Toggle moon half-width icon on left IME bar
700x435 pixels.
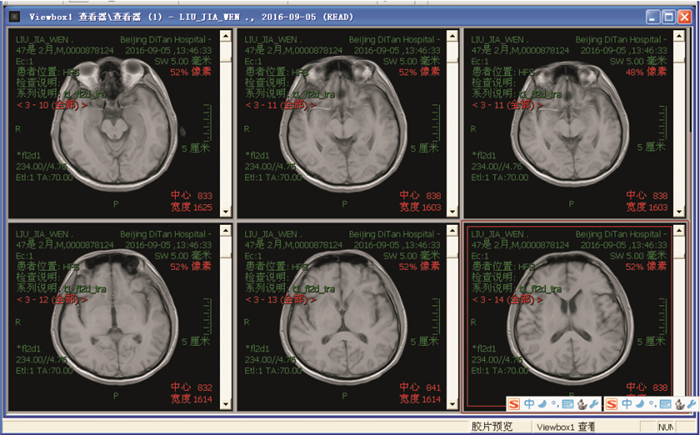[x=541, y=404]
